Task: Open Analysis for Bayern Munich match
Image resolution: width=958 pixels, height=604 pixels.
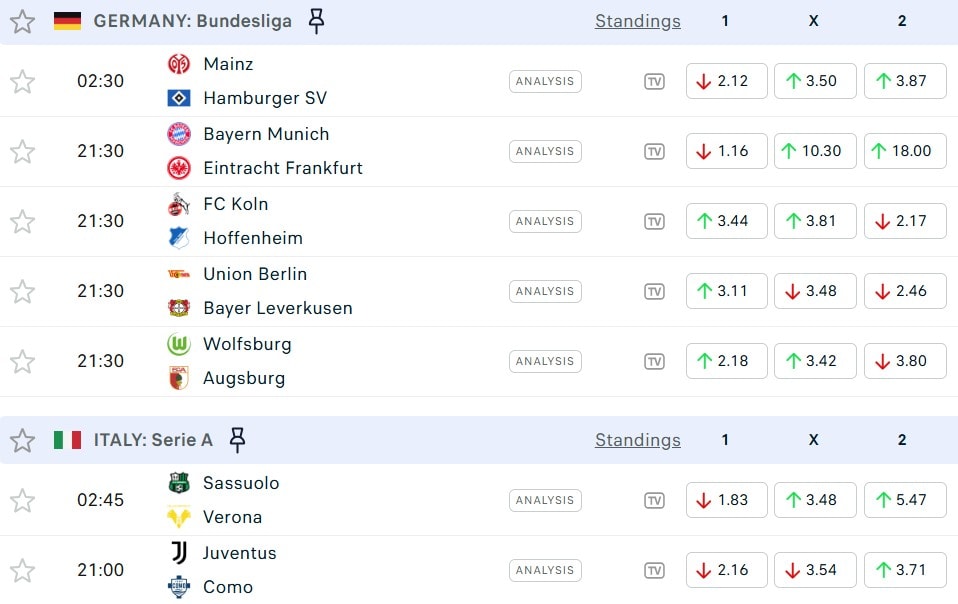Action: (x=545, y=151)
